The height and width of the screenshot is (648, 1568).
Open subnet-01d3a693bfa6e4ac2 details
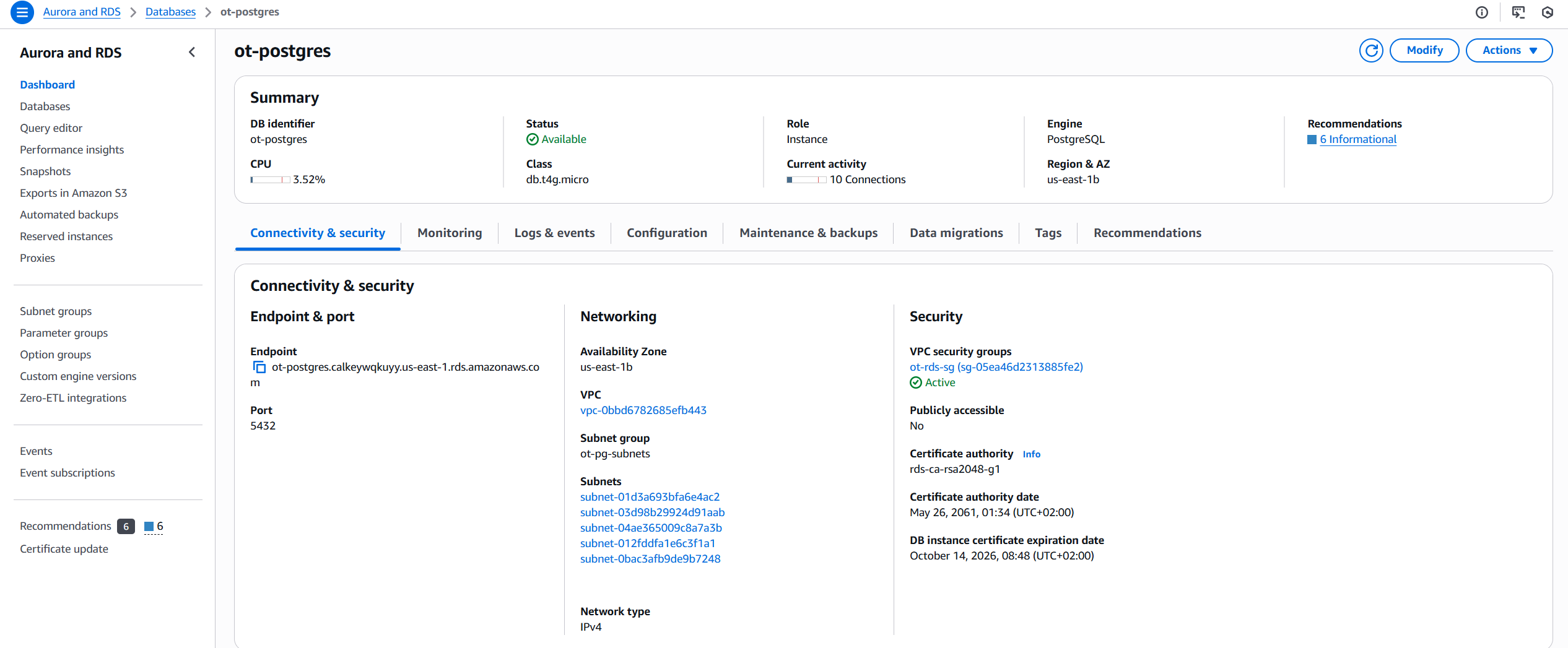point(650,496)
